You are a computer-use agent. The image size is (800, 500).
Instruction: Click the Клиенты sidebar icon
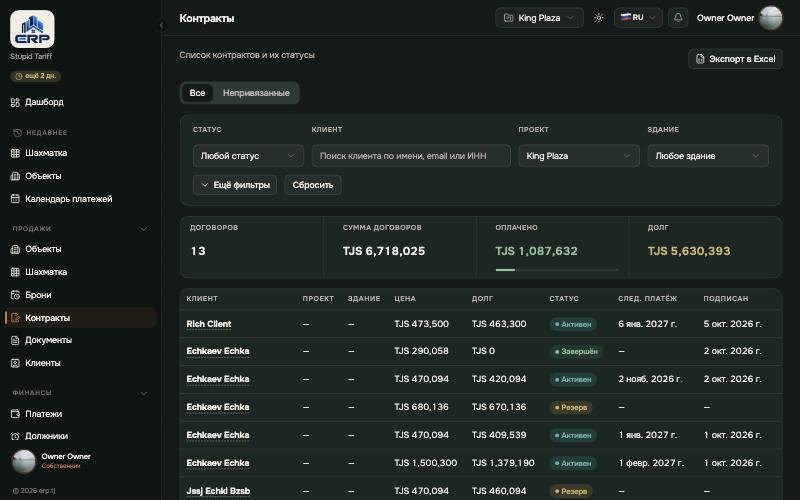(x=15, y=363)
